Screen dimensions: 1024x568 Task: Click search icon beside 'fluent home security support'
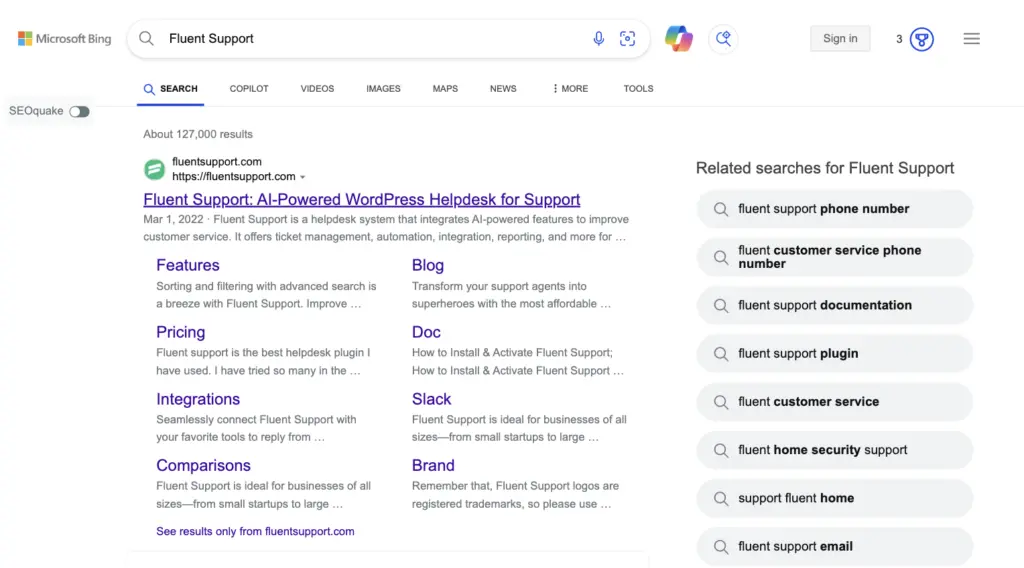[x=720, y=450]
